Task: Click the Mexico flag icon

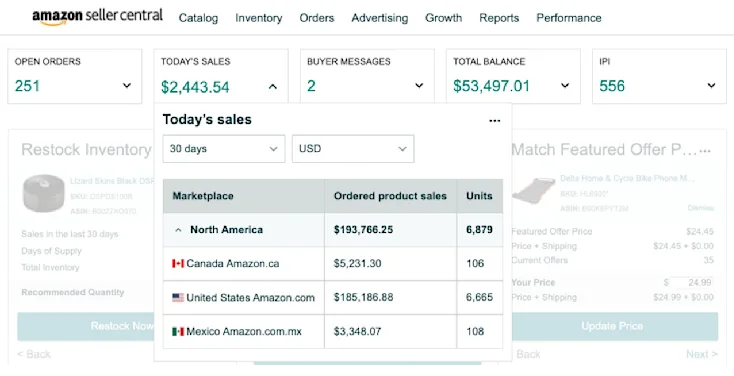Action: (x=178, y=332)
